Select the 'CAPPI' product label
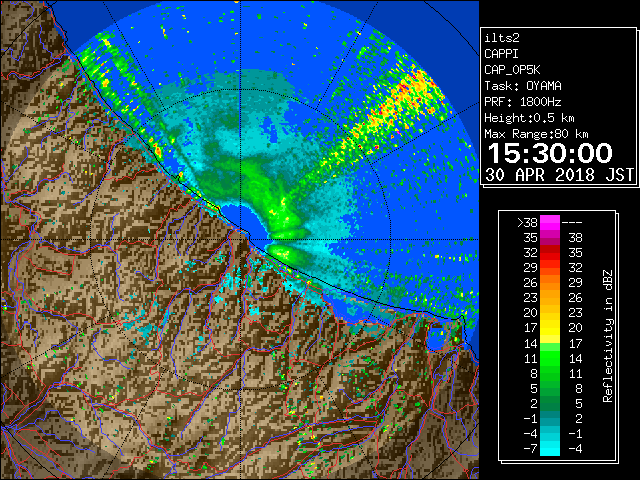This screenshot has height=480, width=640. [x=501, y=54]
